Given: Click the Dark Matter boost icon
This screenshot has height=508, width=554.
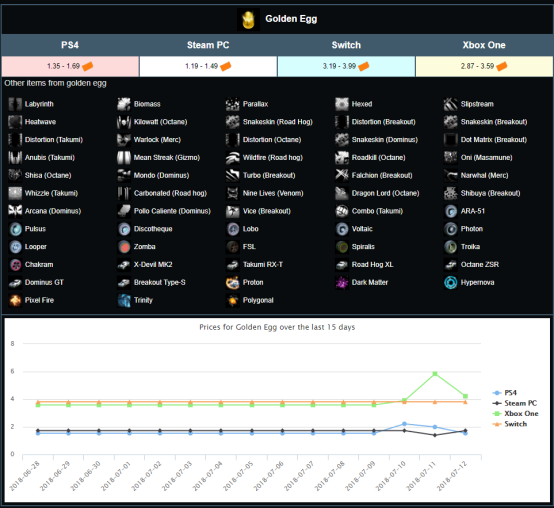Looking at the screenshot, I should pyautogui.click(x=342, y=282).
